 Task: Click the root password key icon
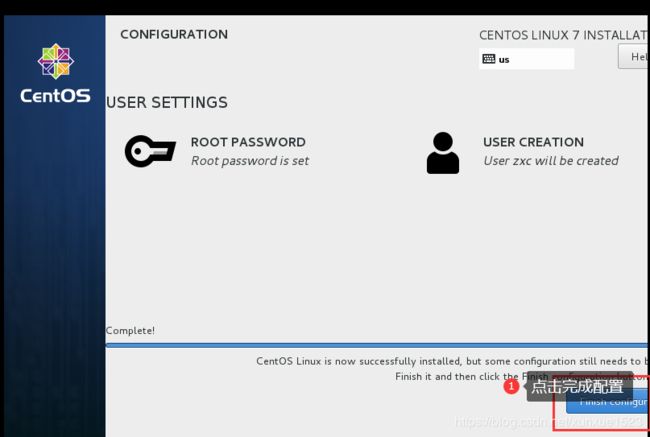click(150, 151)
